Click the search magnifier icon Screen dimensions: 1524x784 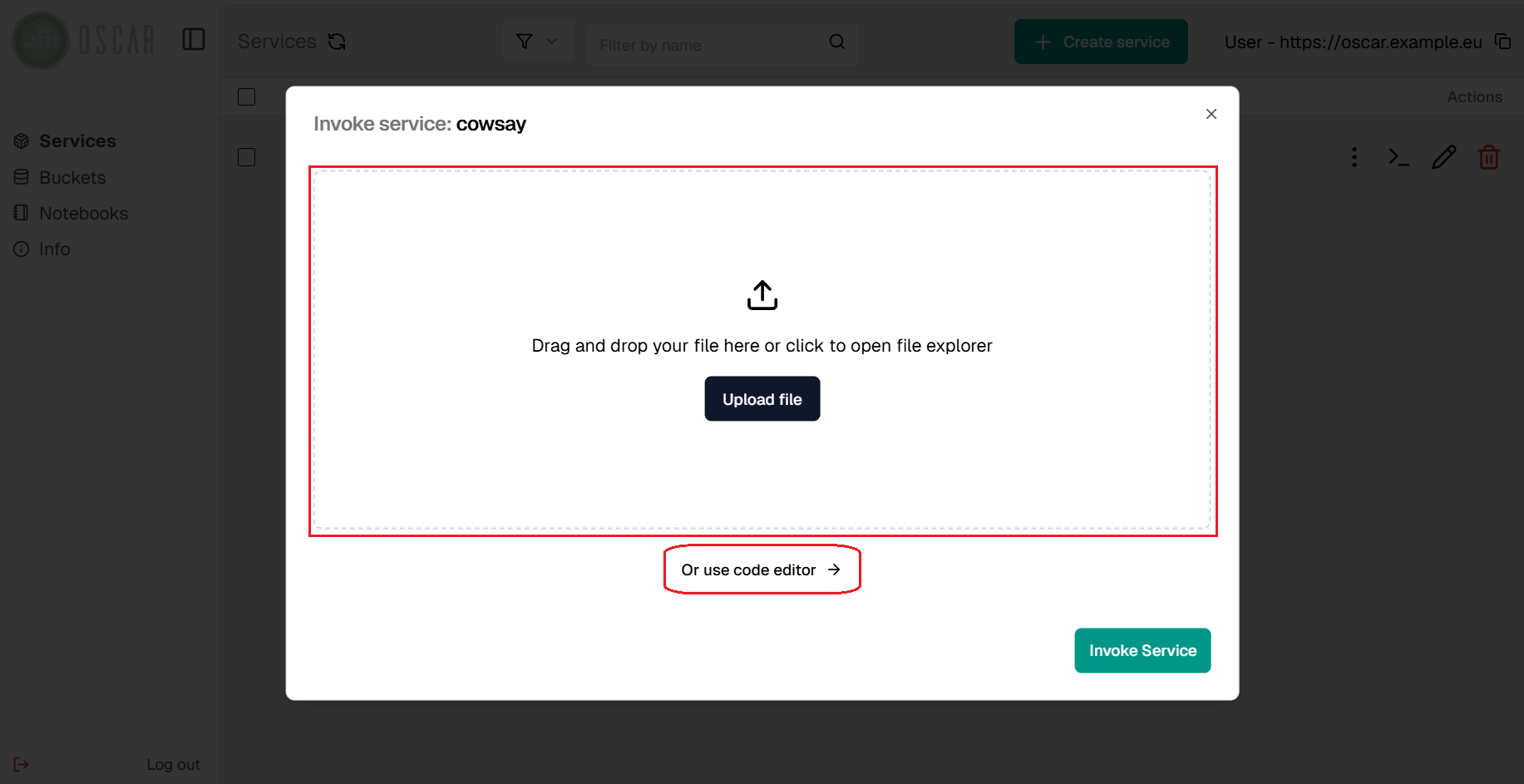pos(836,42)
